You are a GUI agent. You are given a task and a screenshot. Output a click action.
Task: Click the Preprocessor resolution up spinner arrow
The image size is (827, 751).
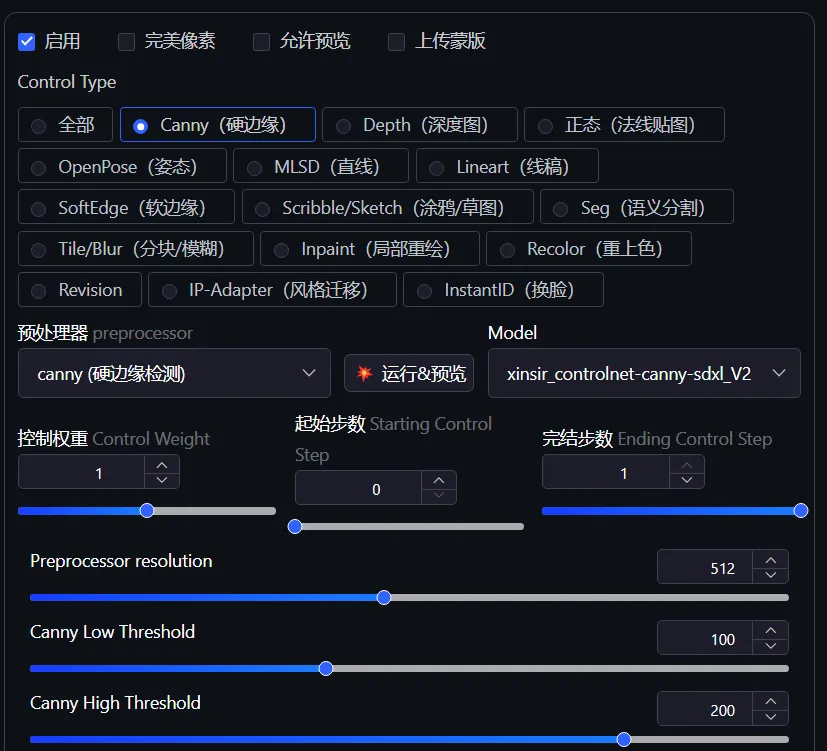tap(771, 559)
